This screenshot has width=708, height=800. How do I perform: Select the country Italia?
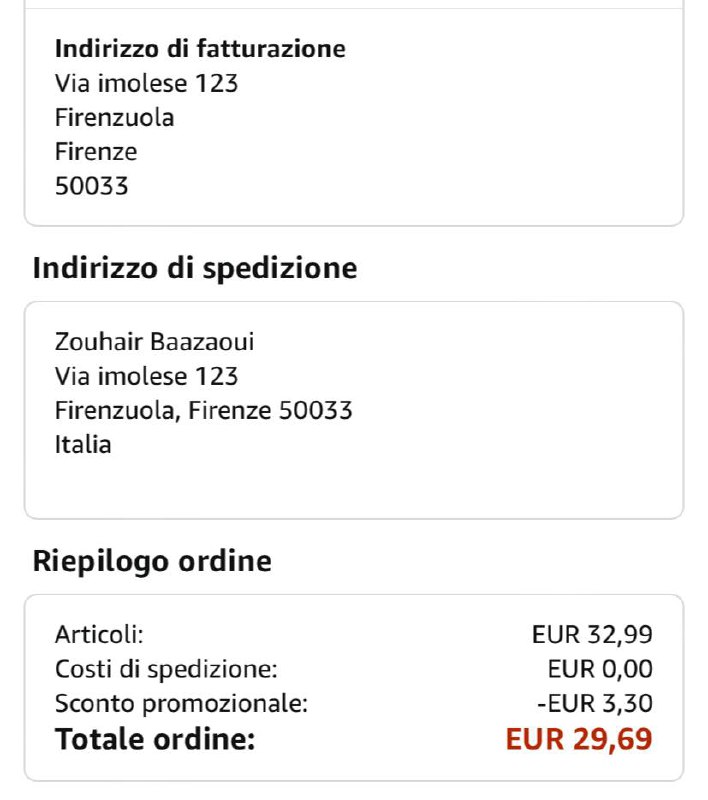[83, 444]
